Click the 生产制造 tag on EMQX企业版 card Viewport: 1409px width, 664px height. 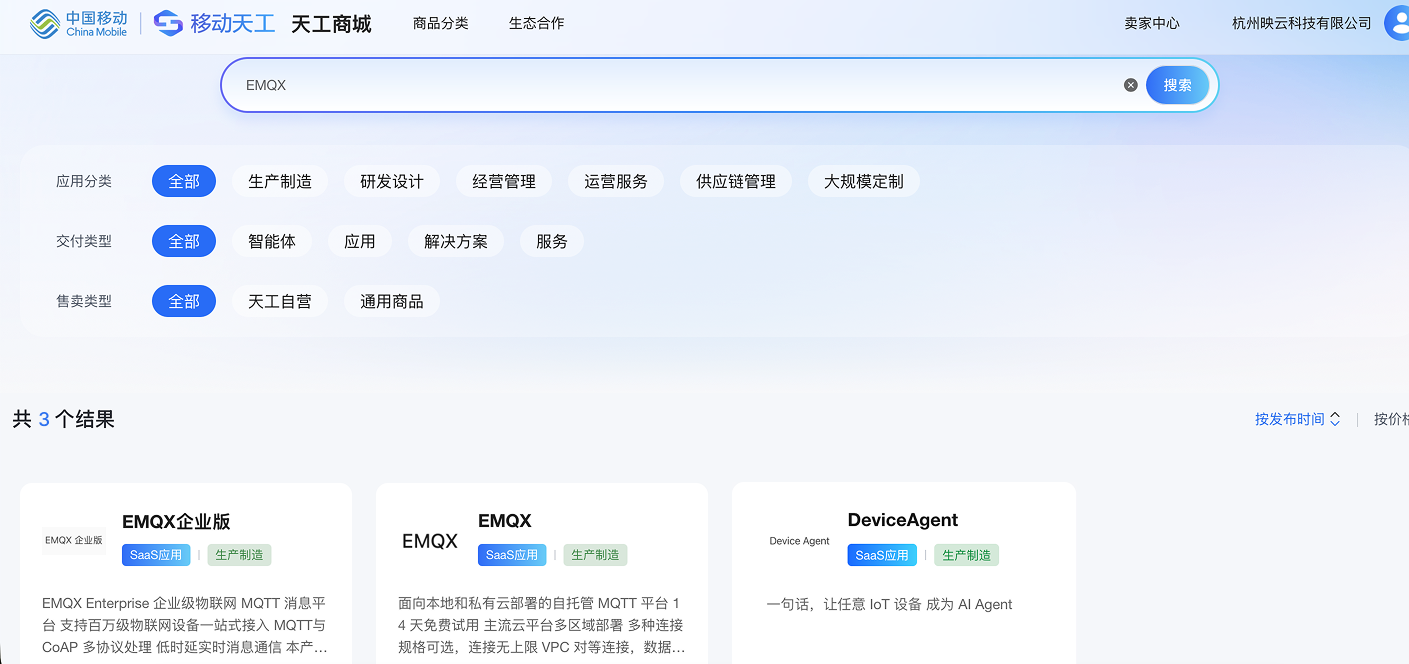240,555
